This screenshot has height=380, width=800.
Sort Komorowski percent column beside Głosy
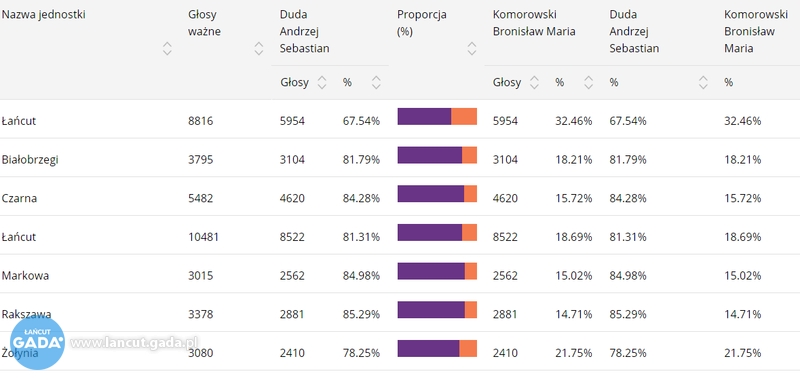[589, 82]
